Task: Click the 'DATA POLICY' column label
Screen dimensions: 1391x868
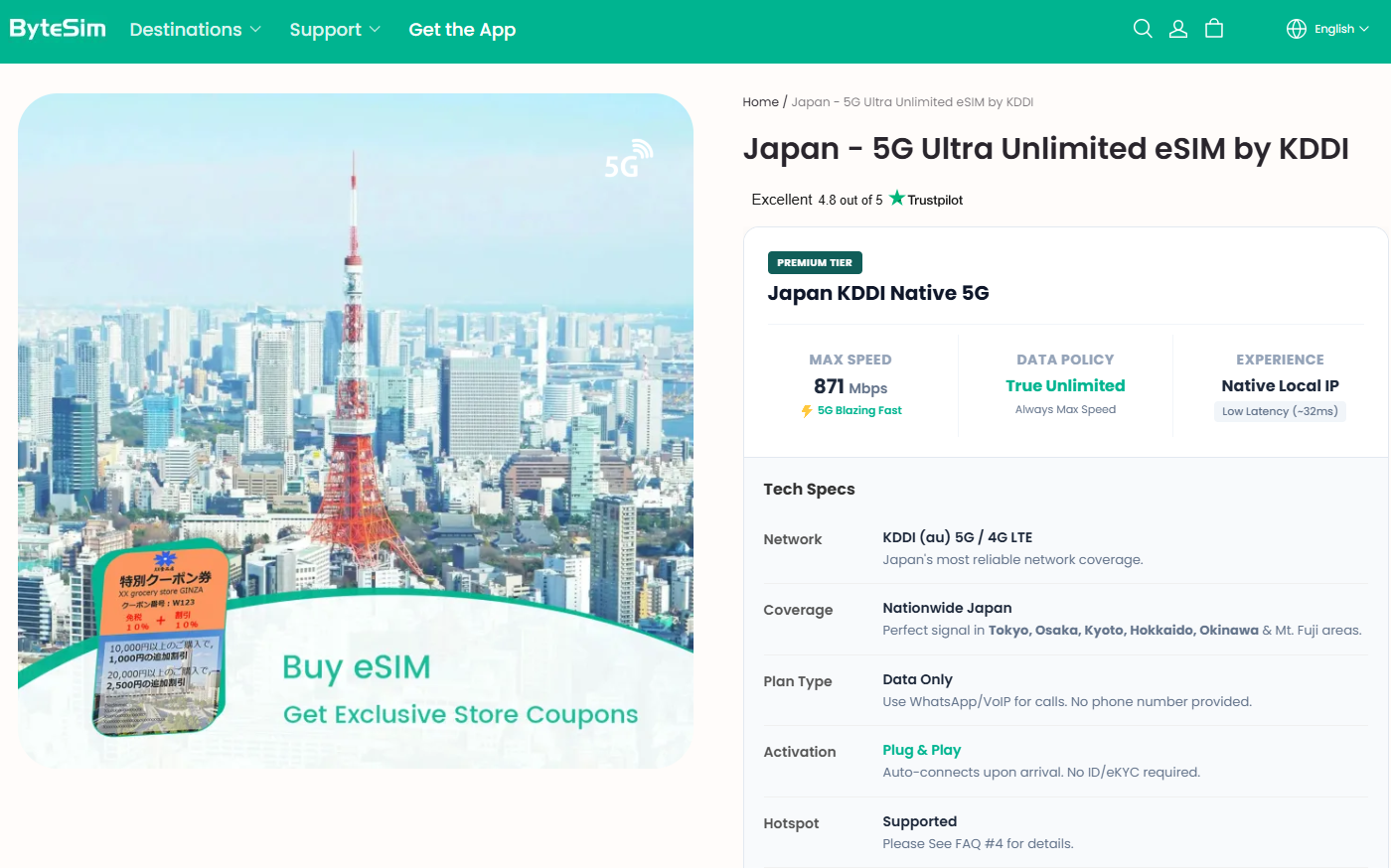Action: 1065,360
